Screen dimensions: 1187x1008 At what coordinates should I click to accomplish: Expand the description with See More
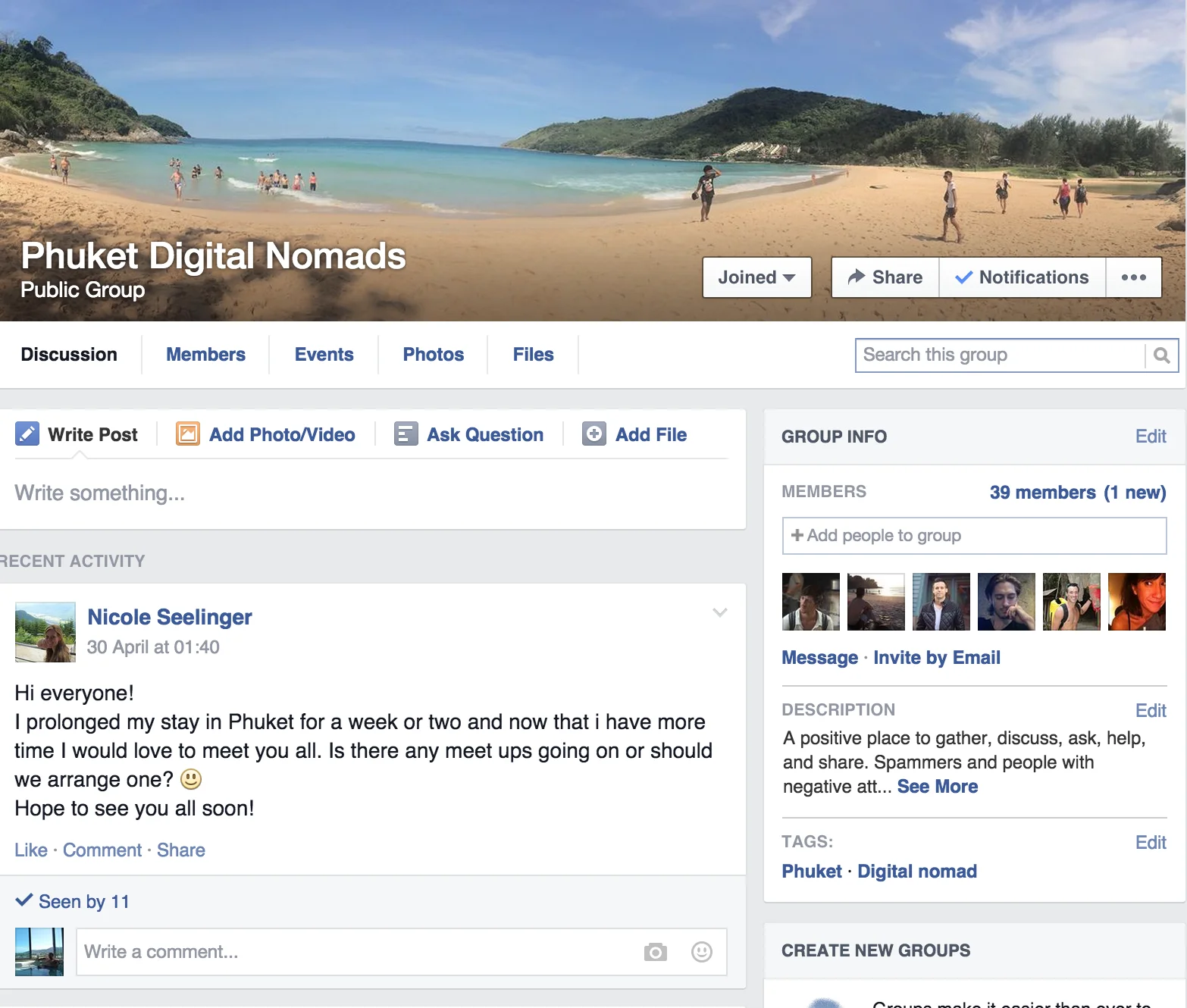click(x=937, y=787)
